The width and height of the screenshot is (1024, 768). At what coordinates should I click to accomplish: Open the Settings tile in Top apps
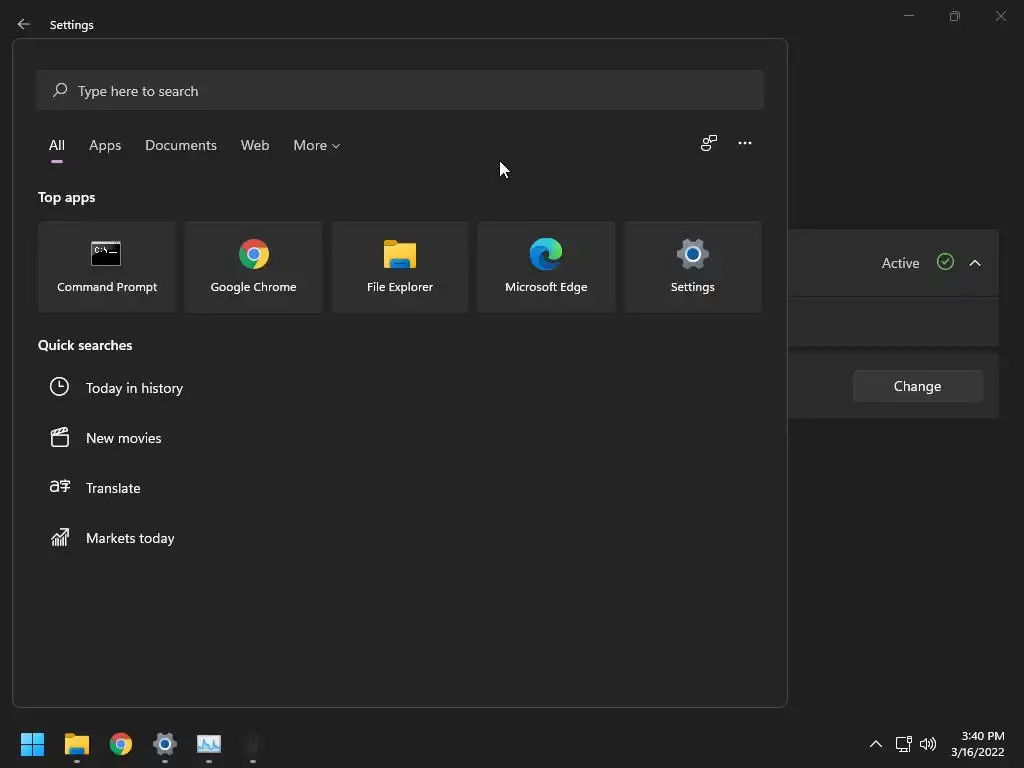(692, 266)
